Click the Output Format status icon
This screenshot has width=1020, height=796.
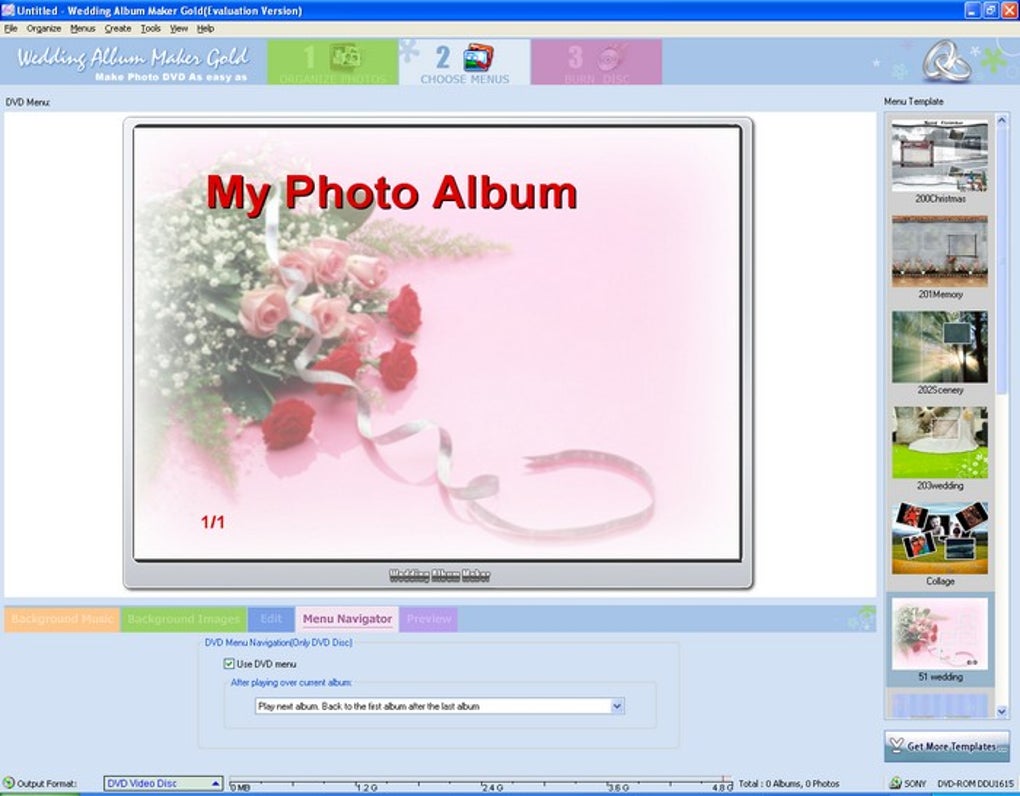(x=8, y=783)
